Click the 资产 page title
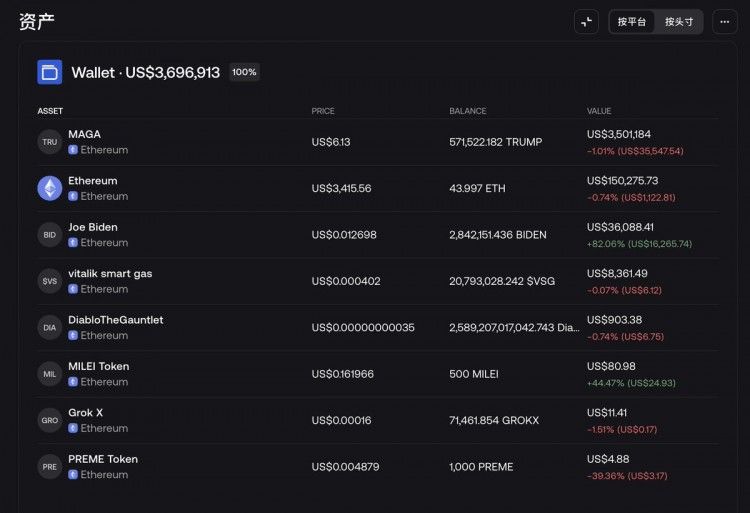 pos(37,22)
